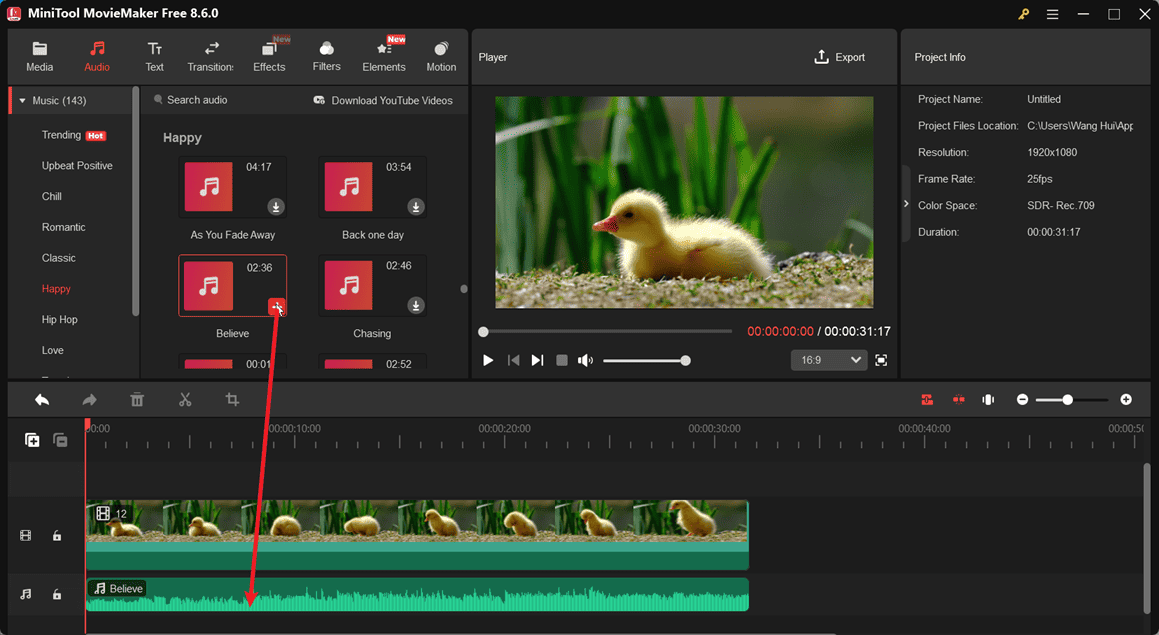Click the 00:00:20:00 timeline ruler mark

[x=504, y=429]
